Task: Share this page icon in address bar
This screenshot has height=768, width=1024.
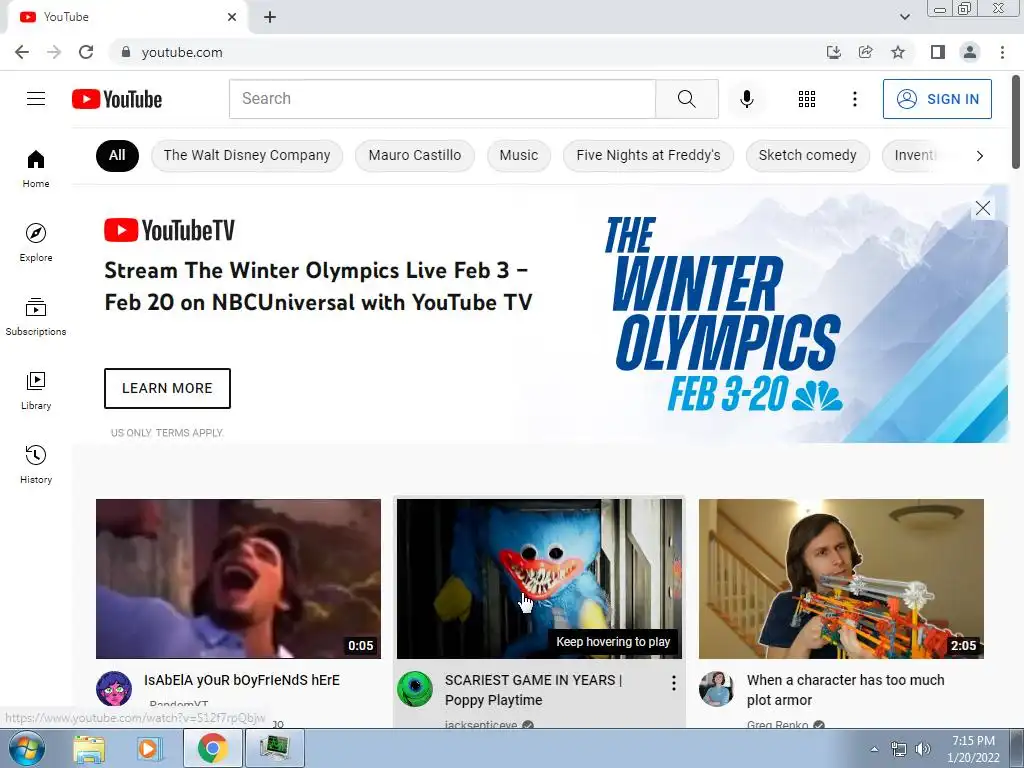Action: tap(866, 52)
